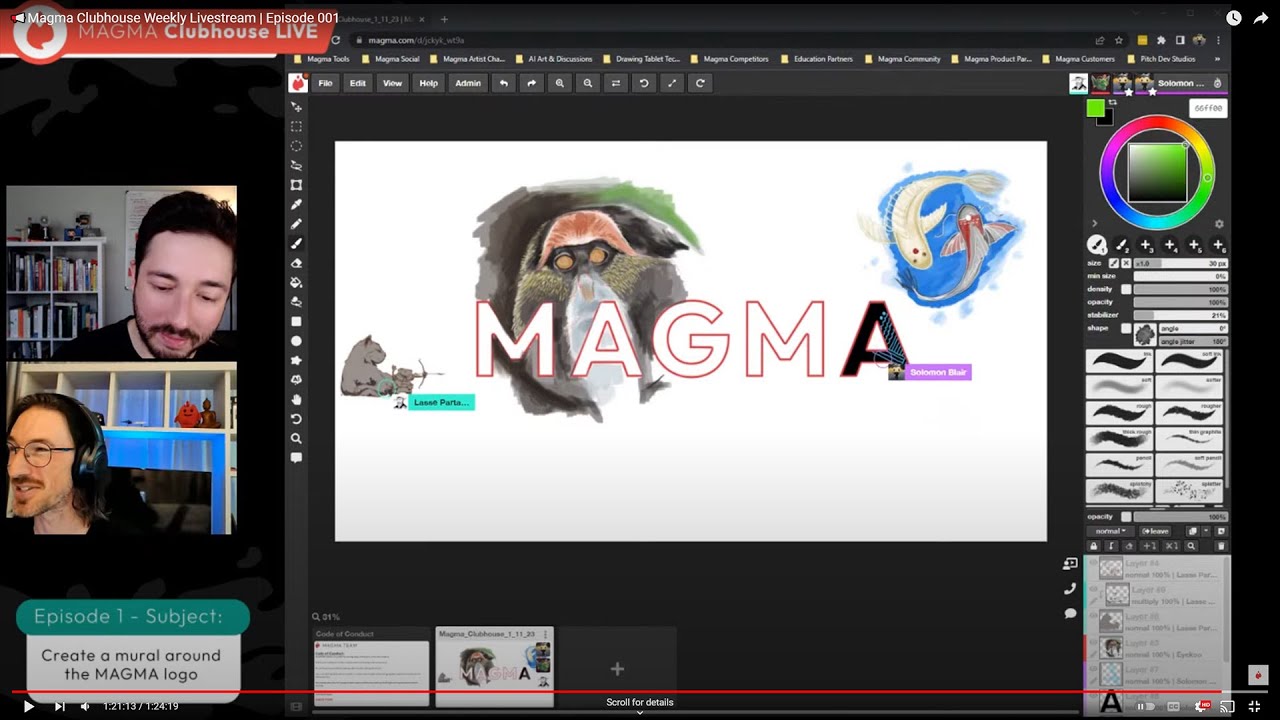The width and height of the screenshot is (1280, 720).
Task: Zoom out using top toolbar magnifier
Action: [x=587, y=83]
